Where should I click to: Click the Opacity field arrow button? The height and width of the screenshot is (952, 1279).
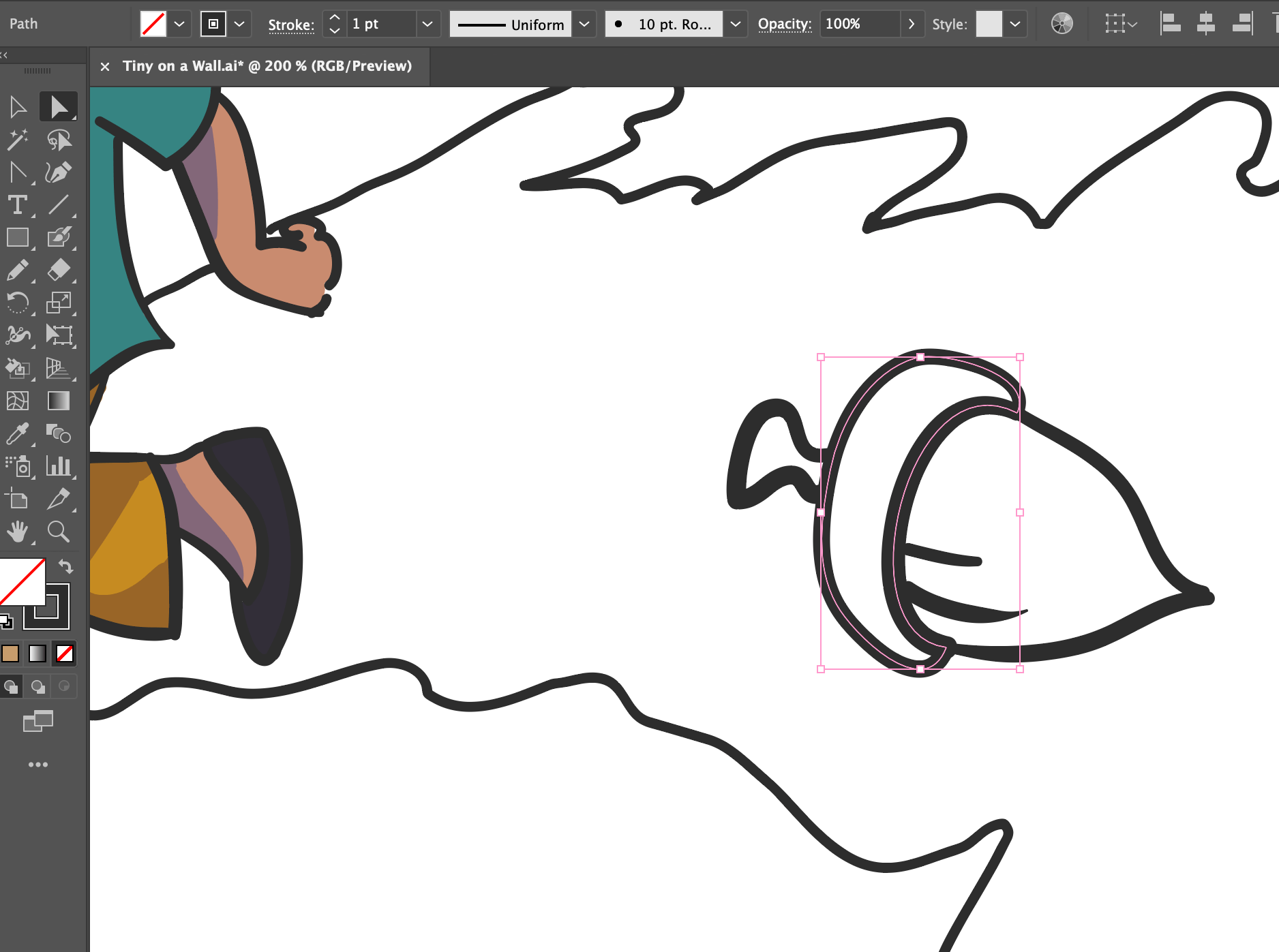(x=912, y=24)
